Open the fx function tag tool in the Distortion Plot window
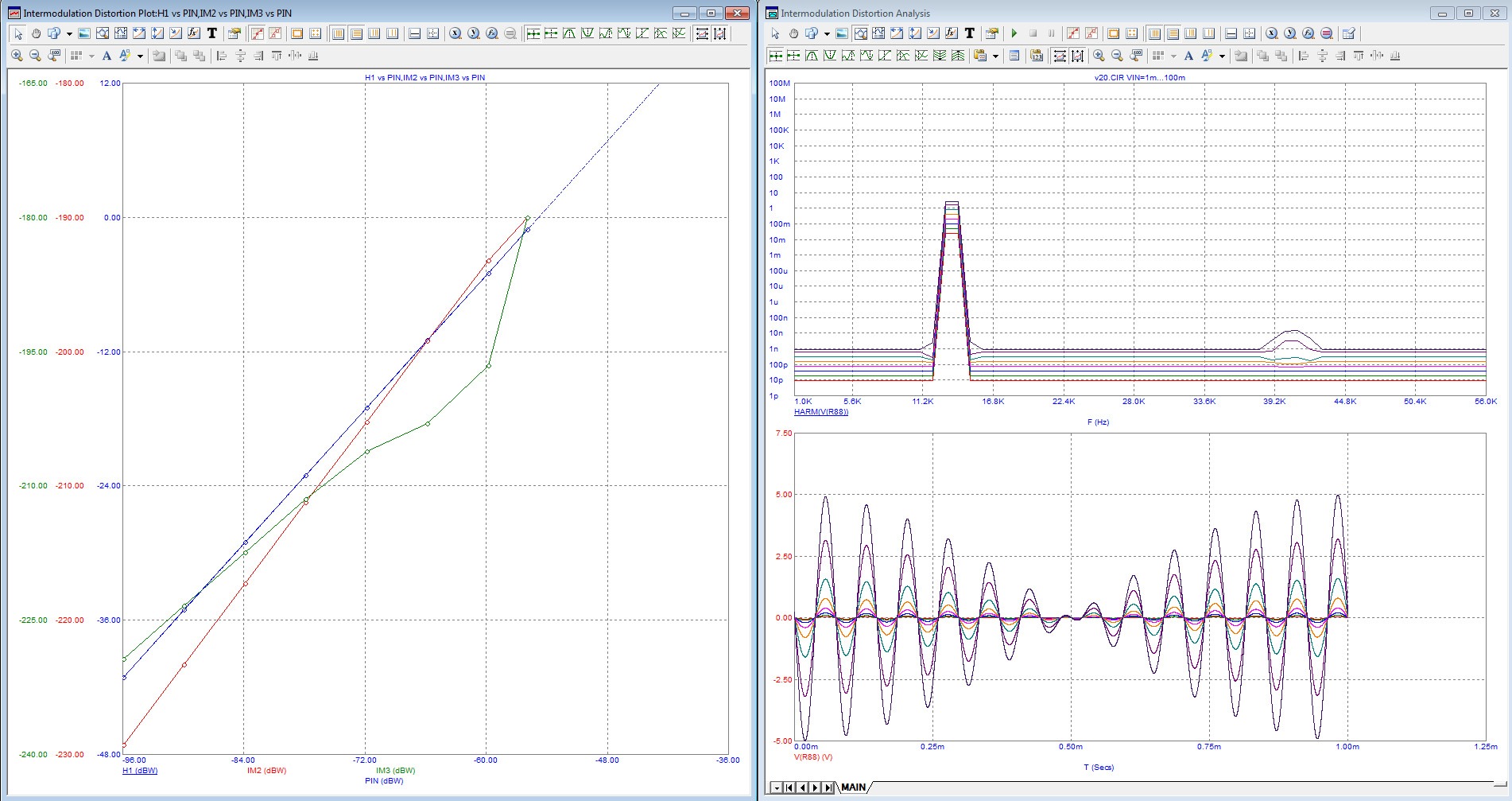Image resolution: width=1512 pixels, height=801 pixels. click(x=194, y=33)
